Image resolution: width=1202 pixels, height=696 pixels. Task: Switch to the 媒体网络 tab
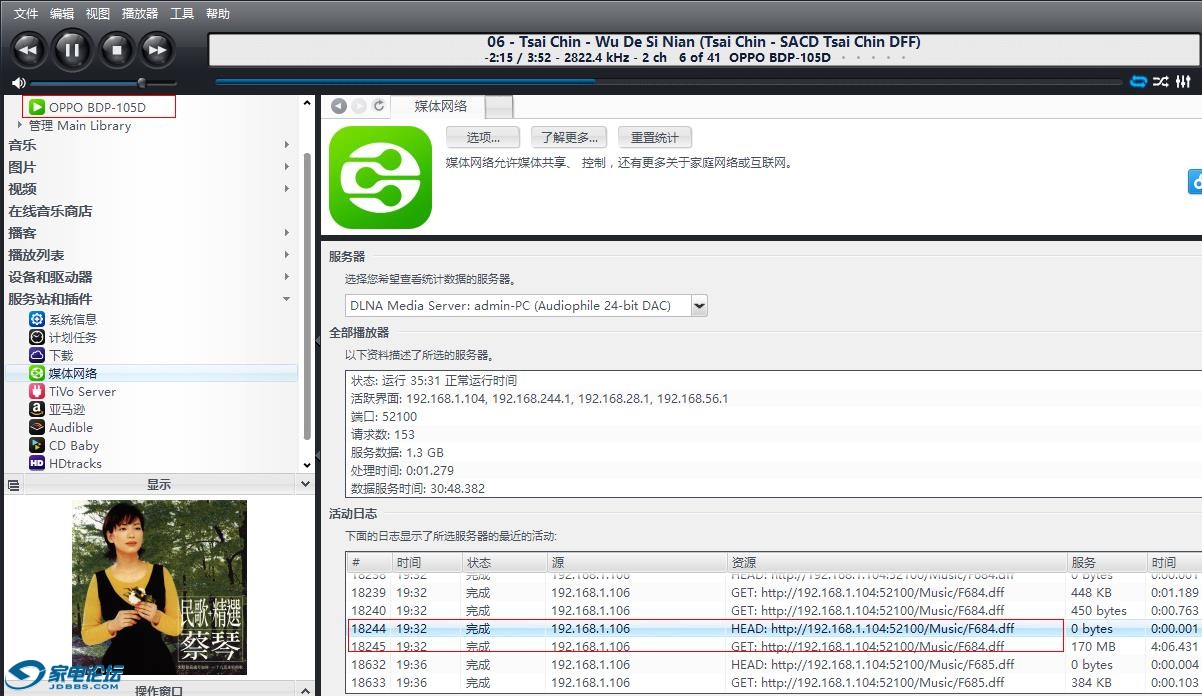pyautogui.click(x=440, y=106)
